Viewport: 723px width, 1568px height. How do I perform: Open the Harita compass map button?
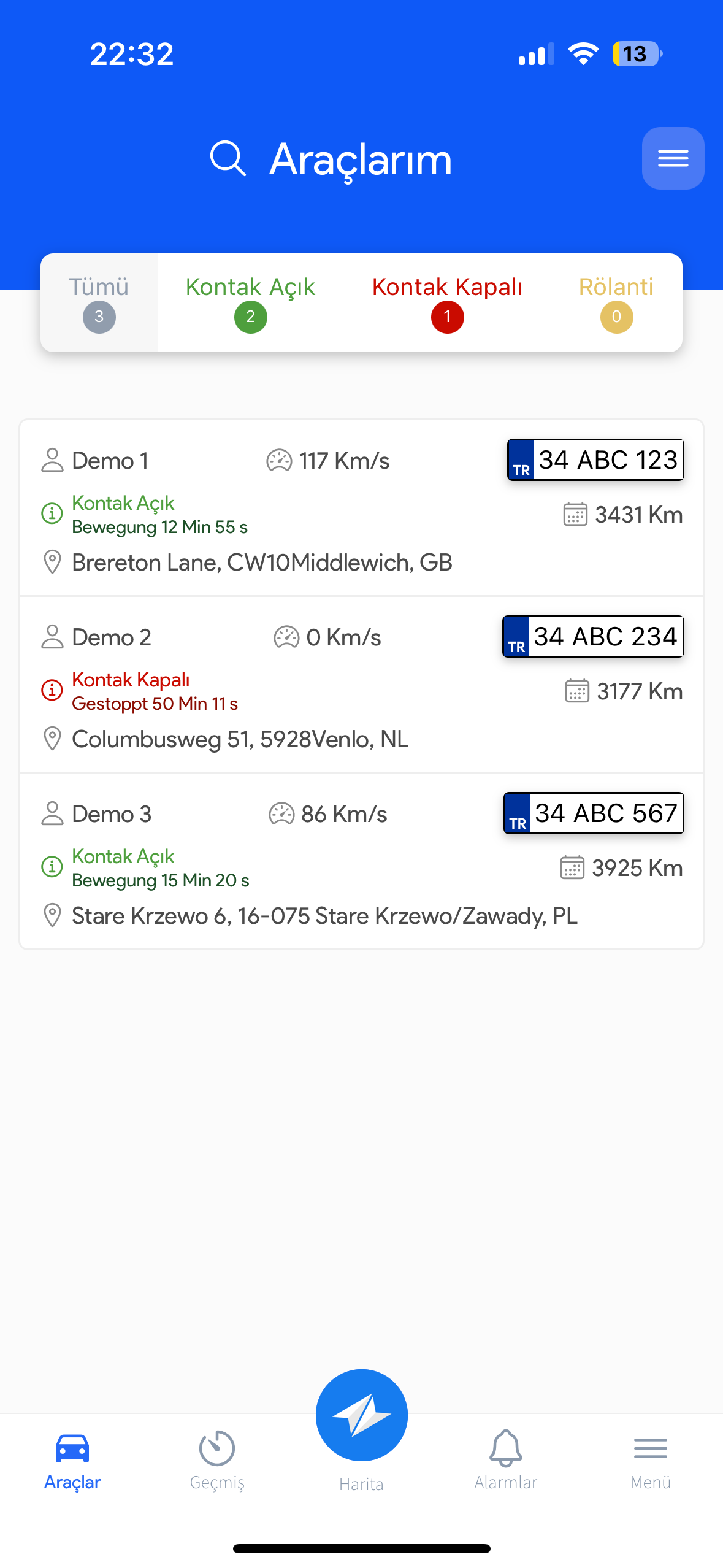(361, 1415)
